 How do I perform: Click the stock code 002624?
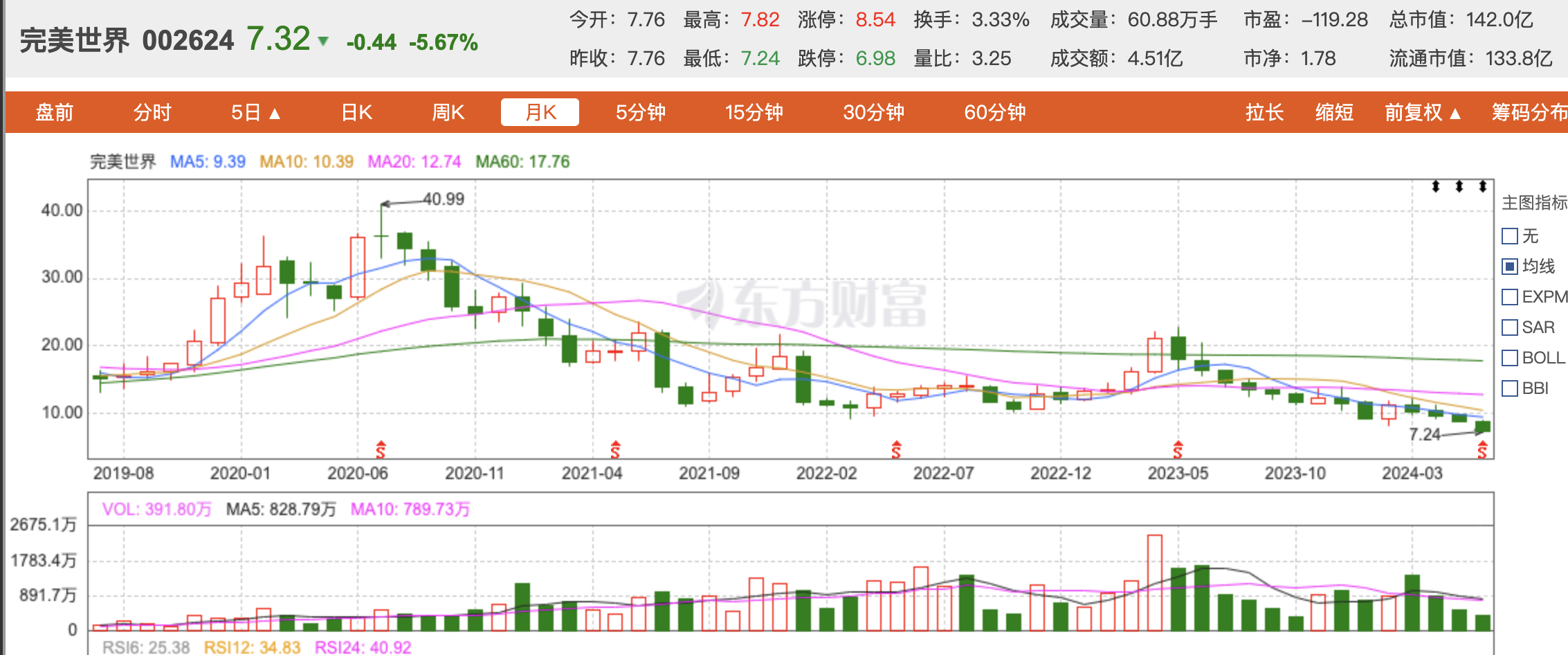[x=188, y=41]
